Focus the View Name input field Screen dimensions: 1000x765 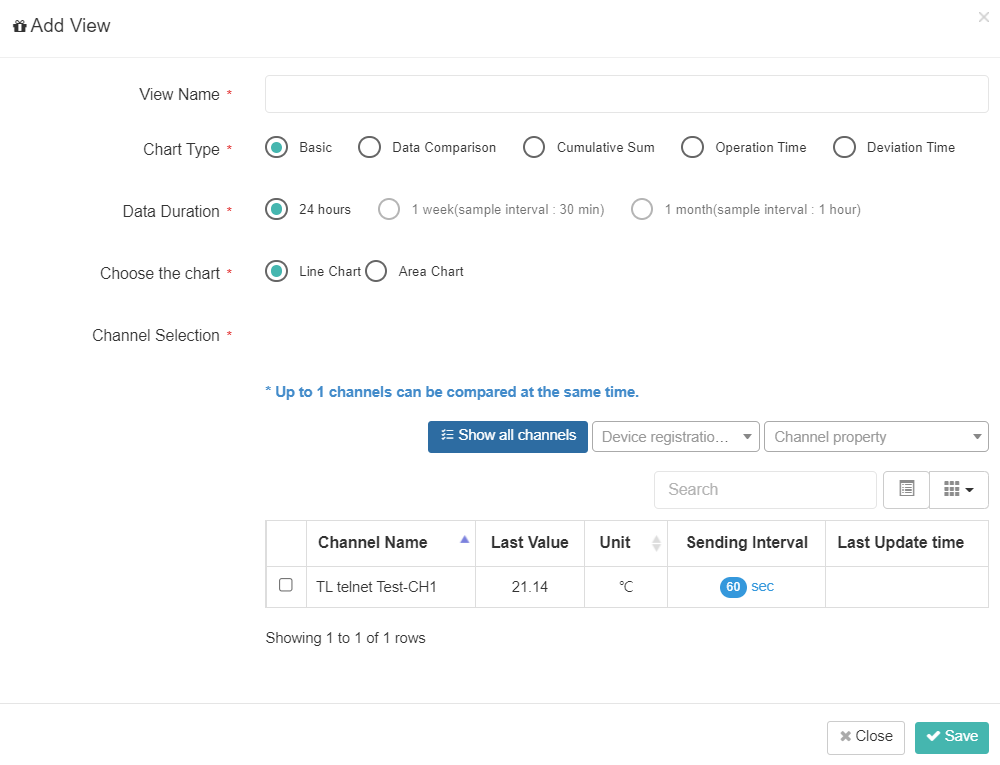626,94
